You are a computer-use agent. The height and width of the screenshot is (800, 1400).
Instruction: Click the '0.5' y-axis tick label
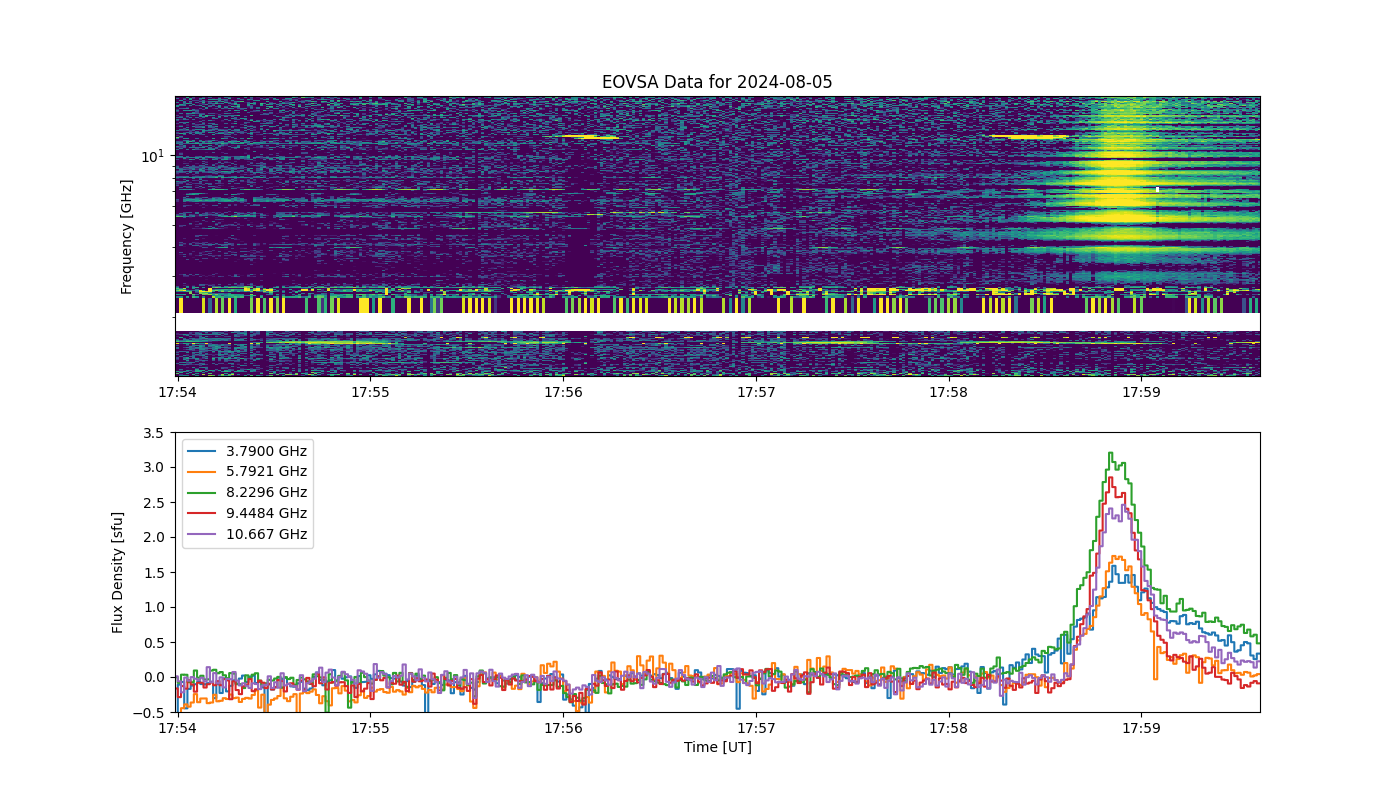click(x=156, y=643)
